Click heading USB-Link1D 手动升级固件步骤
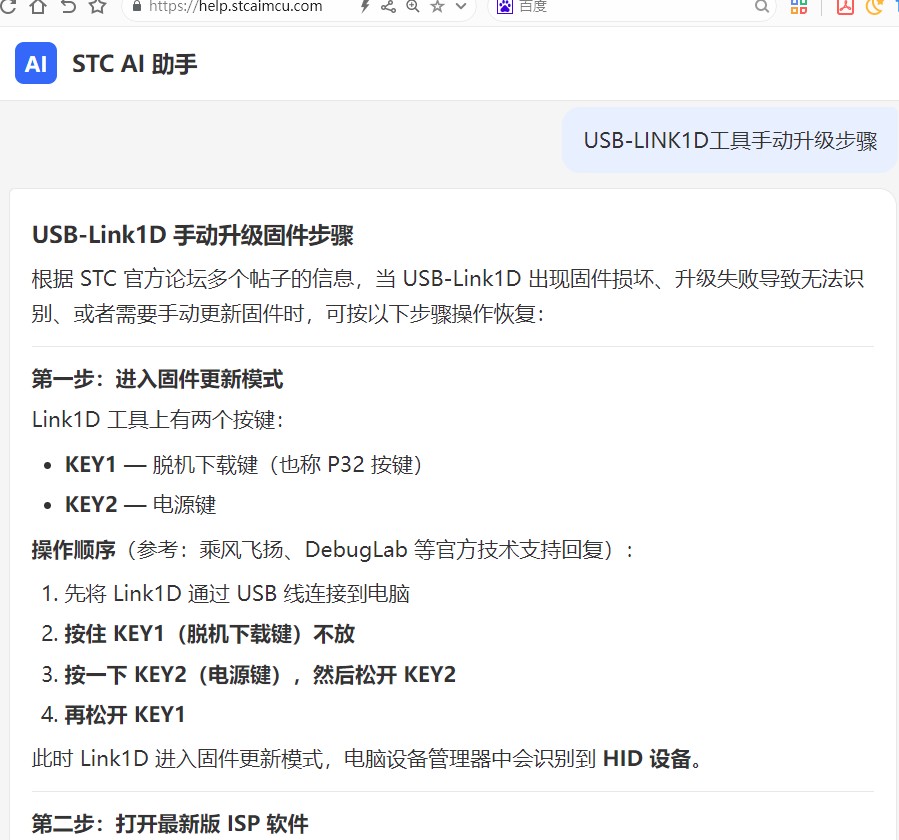 click(193, 235)
